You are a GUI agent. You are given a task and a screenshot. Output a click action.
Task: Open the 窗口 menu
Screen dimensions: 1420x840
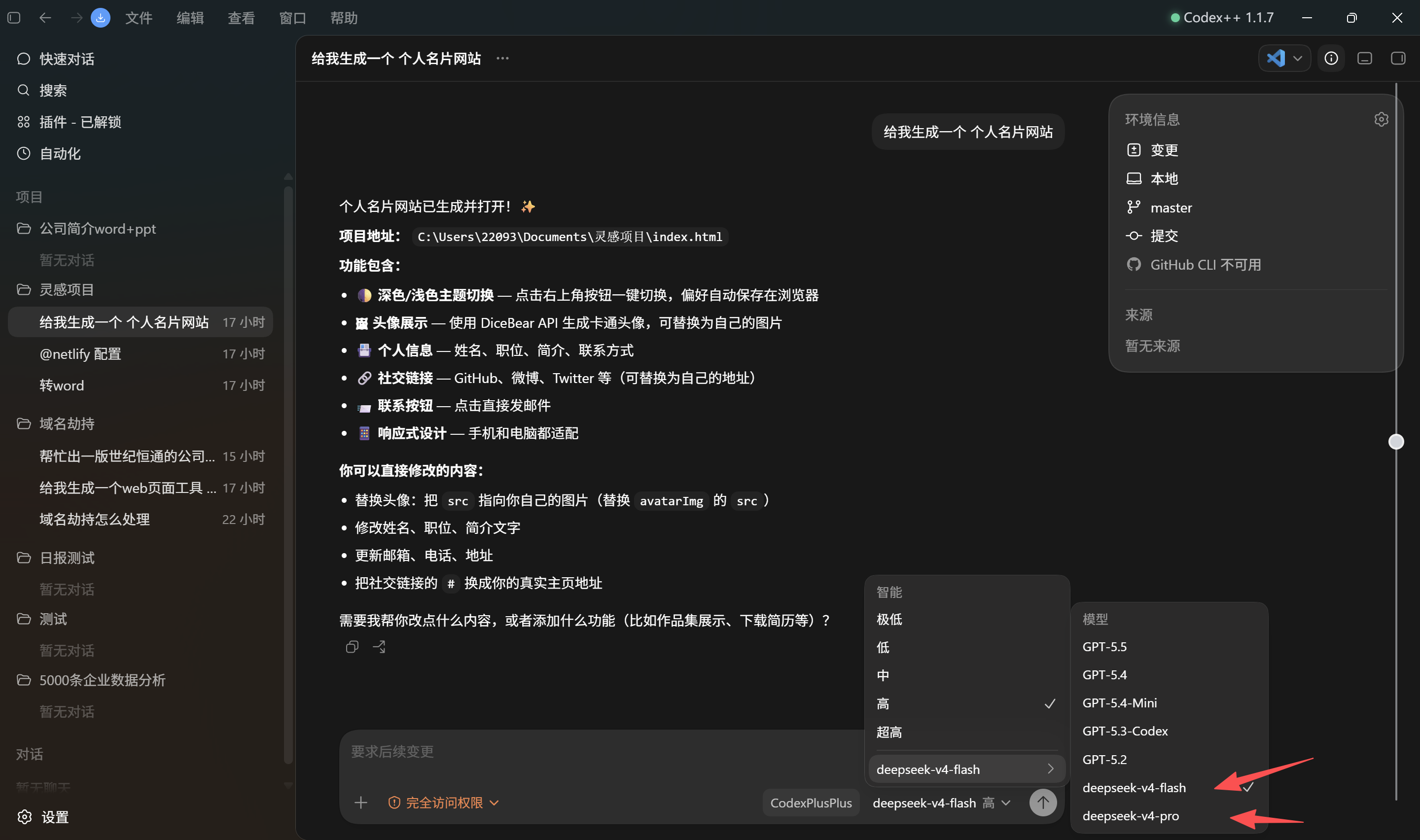tap(292, 18)
